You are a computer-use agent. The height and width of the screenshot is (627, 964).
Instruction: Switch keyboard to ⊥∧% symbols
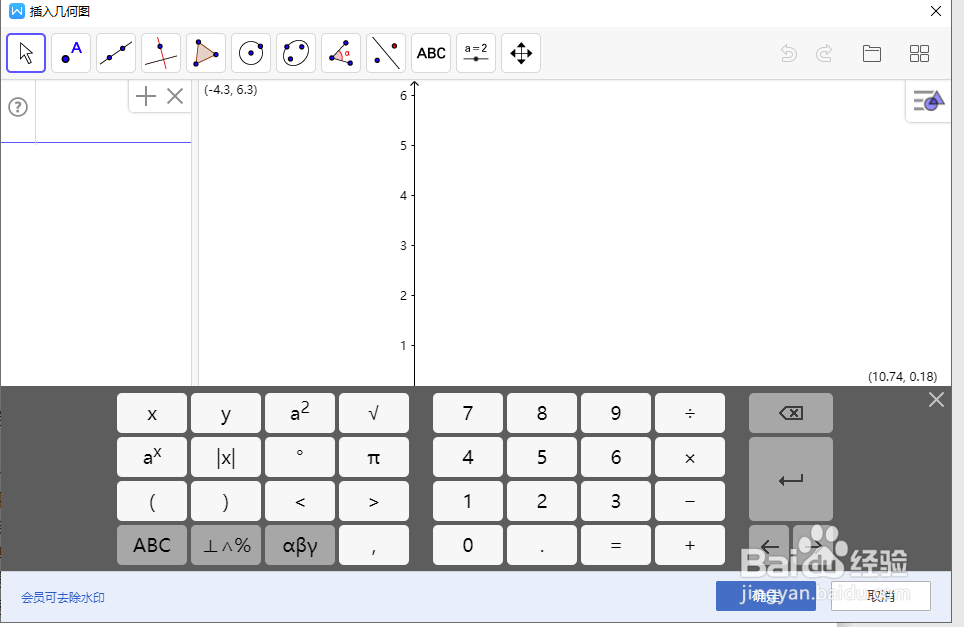point(226,545)
